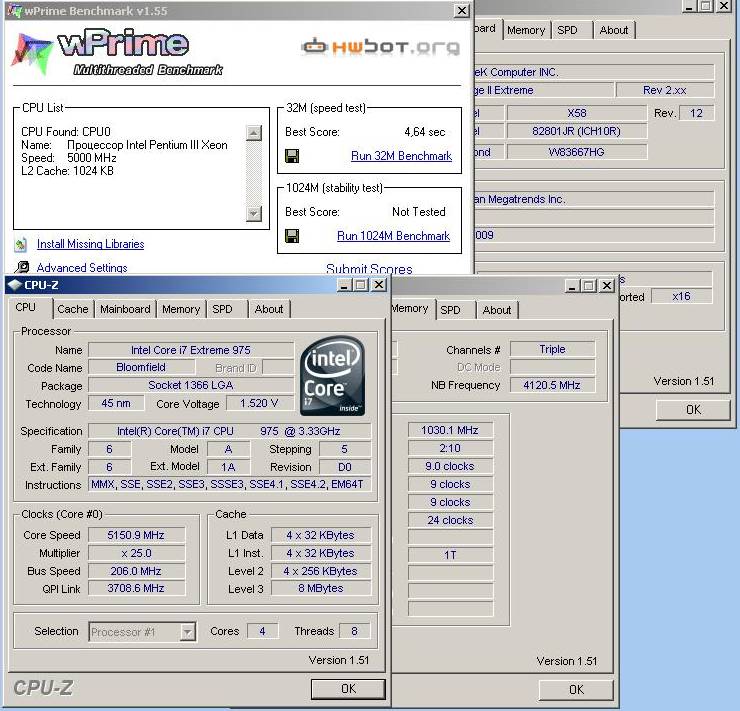Viewport: 740px width, 711px height.
Task: Click OK in the CPU-Z Memory window
Action: click(x=576, y=690)
